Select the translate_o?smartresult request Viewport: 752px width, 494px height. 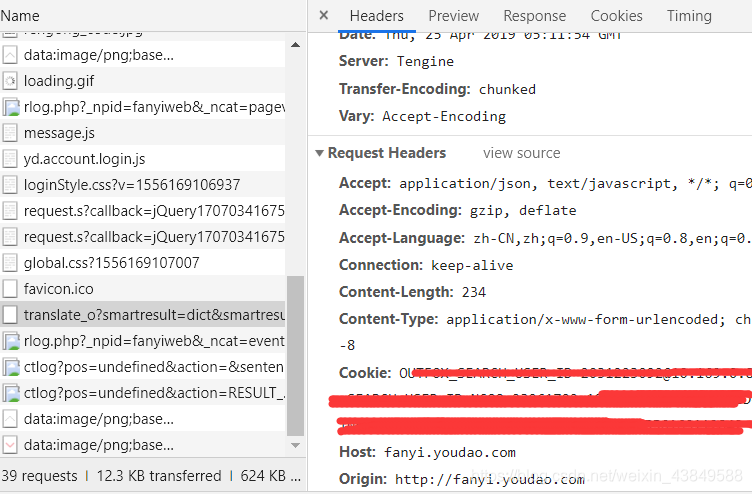(142, 315)
